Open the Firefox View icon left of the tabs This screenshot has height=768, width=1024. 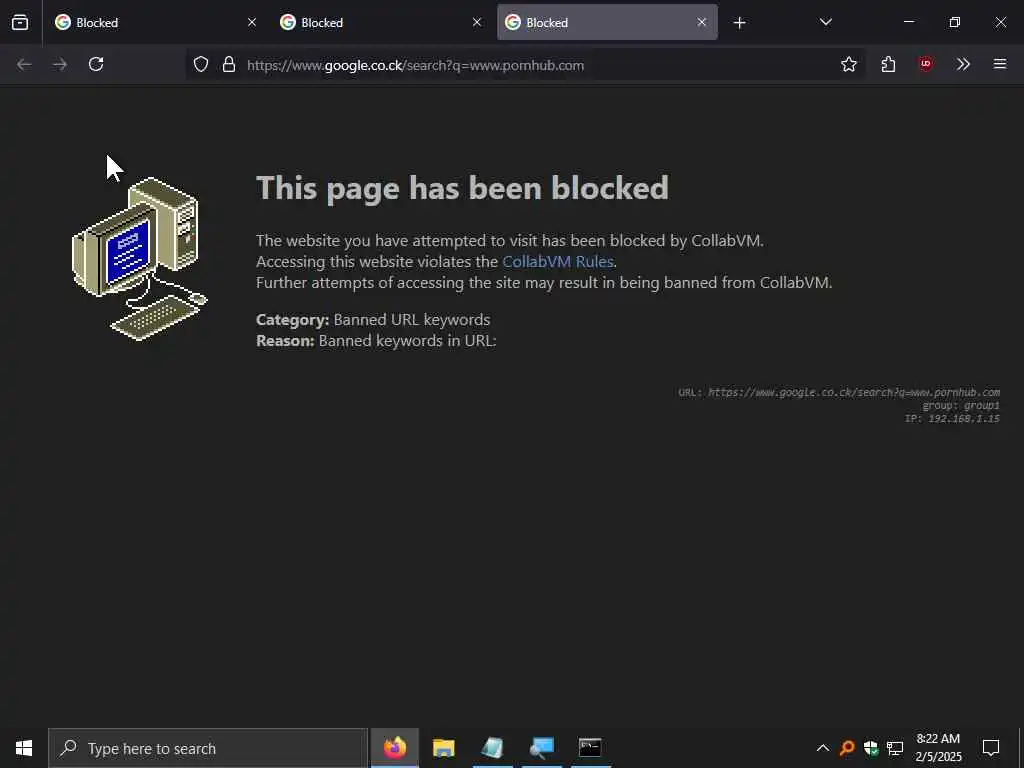click(20, 22)
